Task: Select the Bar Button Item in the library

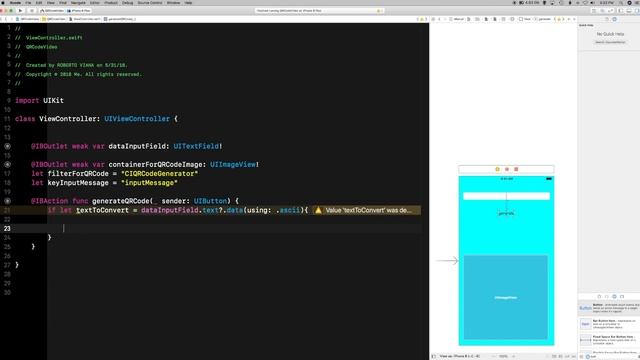Action: click(609, 324)
